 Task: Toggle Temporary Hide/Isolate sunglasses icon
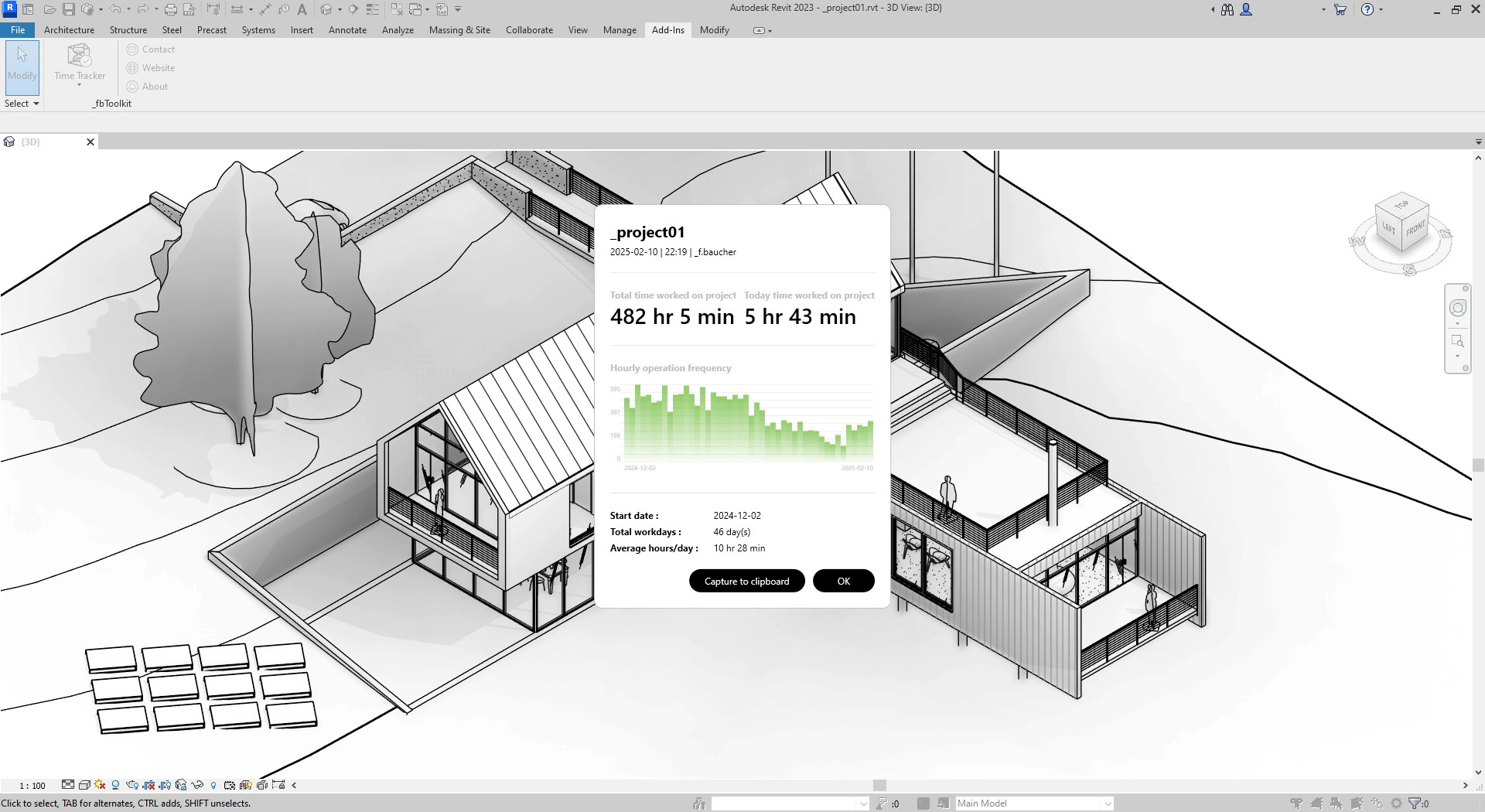(197, 785)
